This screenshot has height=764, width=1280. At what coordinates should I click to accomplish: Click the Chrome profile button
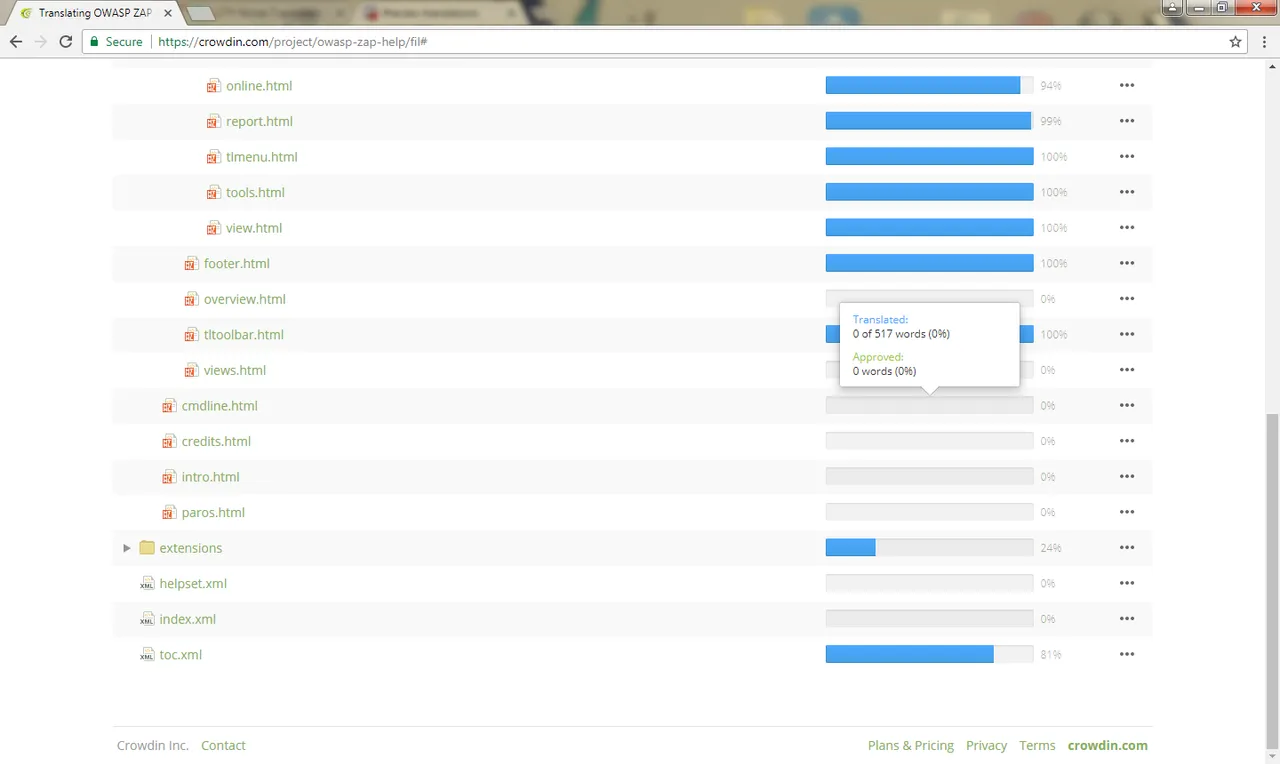(x=1171, y=7)
